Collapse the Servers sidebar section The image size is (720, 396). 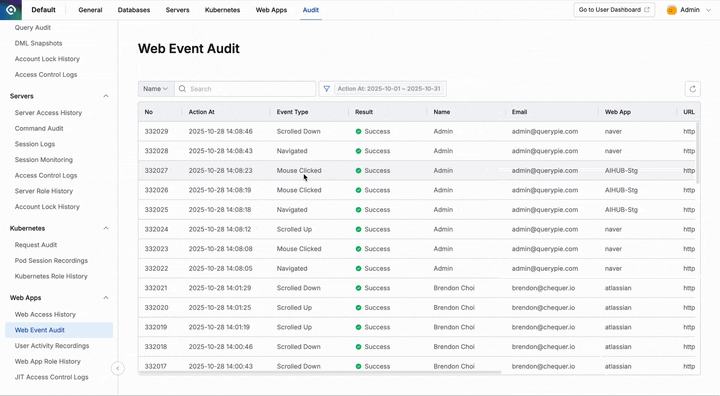(106, 96)
